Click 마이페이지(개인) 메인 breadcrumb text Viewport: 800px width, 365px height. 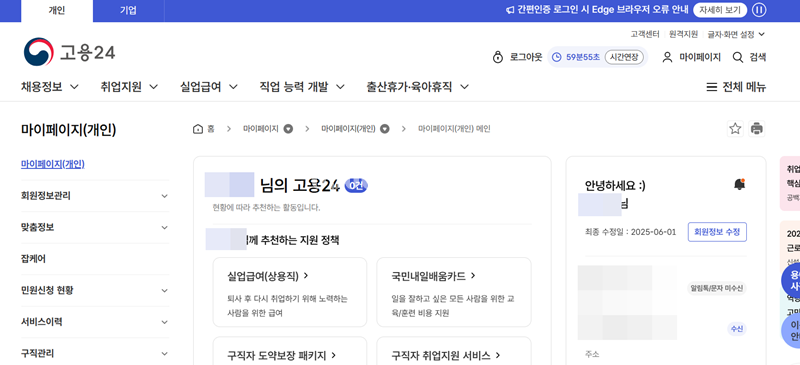point(454,129)
